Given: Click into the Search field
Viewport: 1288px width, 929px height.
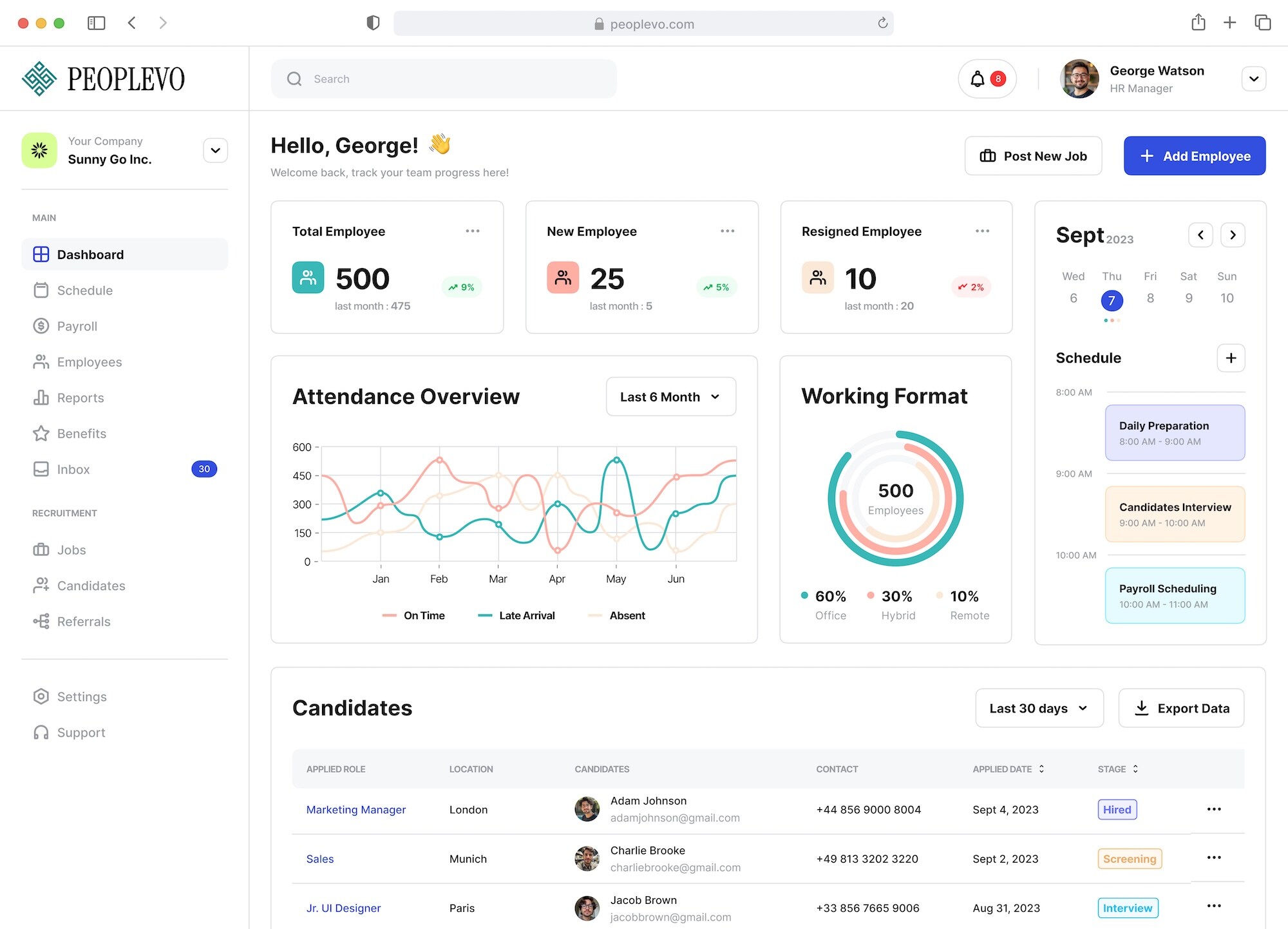Looking at the screenshot, I should point(451,79).
